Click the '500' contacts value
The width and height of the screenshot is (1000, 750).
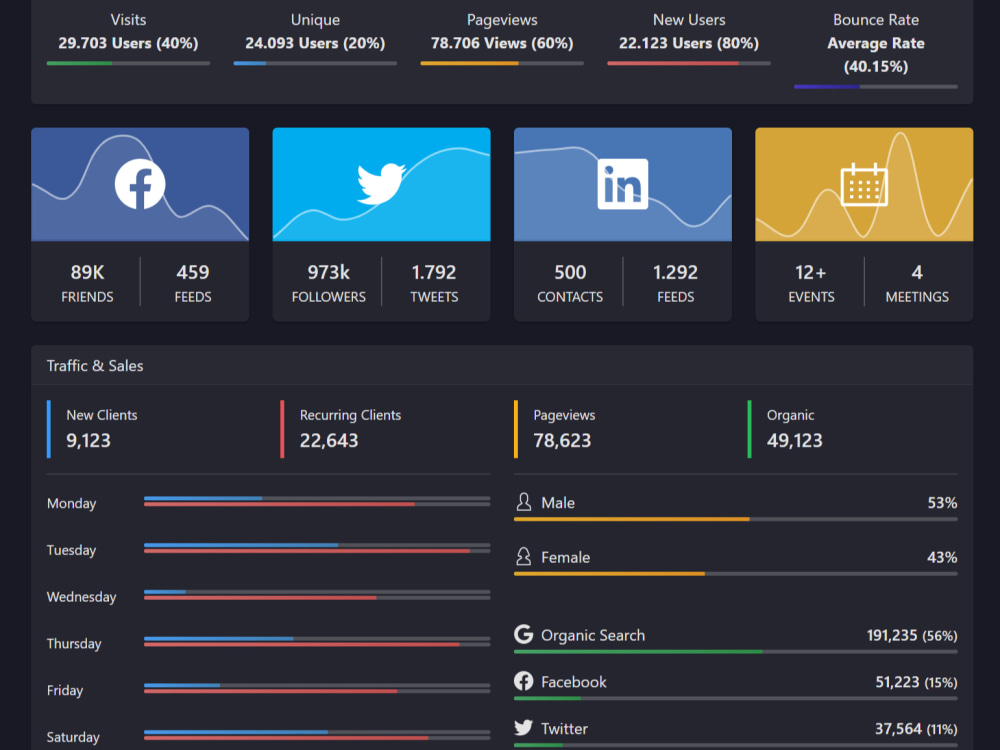[x=570, y=272]
